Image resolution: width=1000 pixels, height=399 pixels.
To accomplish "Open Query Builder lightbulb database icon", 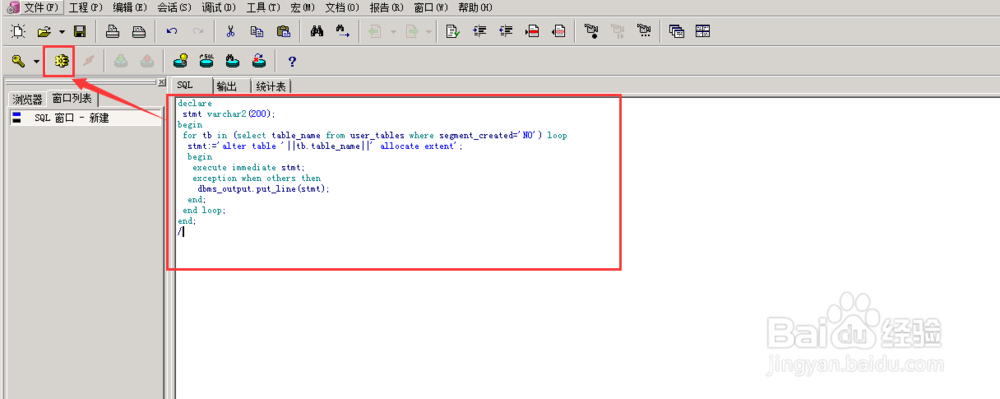I will pos(180,61).
